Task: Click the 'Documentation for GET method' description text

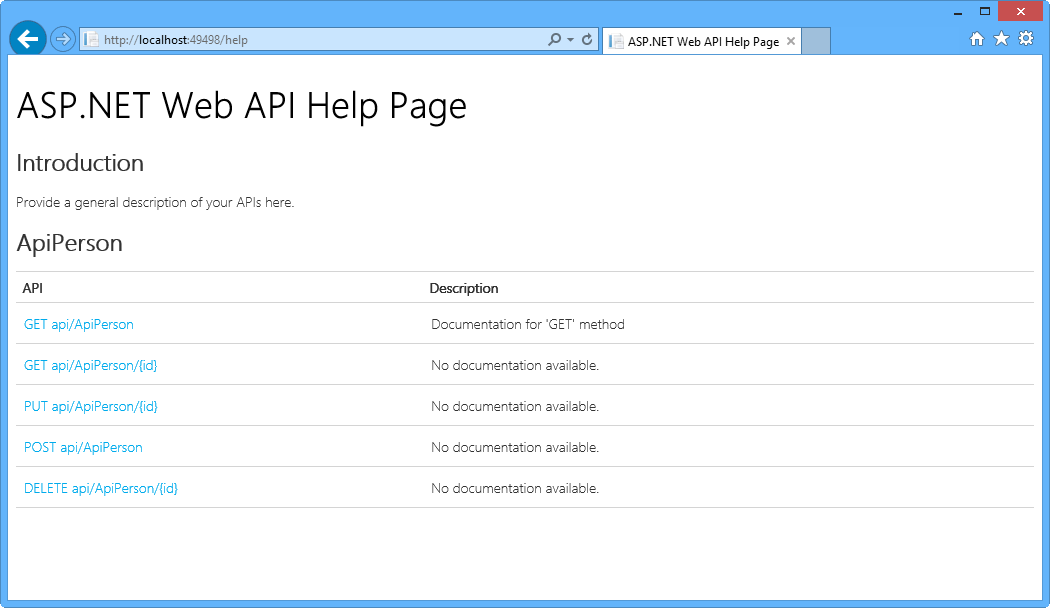Action: 527,324
